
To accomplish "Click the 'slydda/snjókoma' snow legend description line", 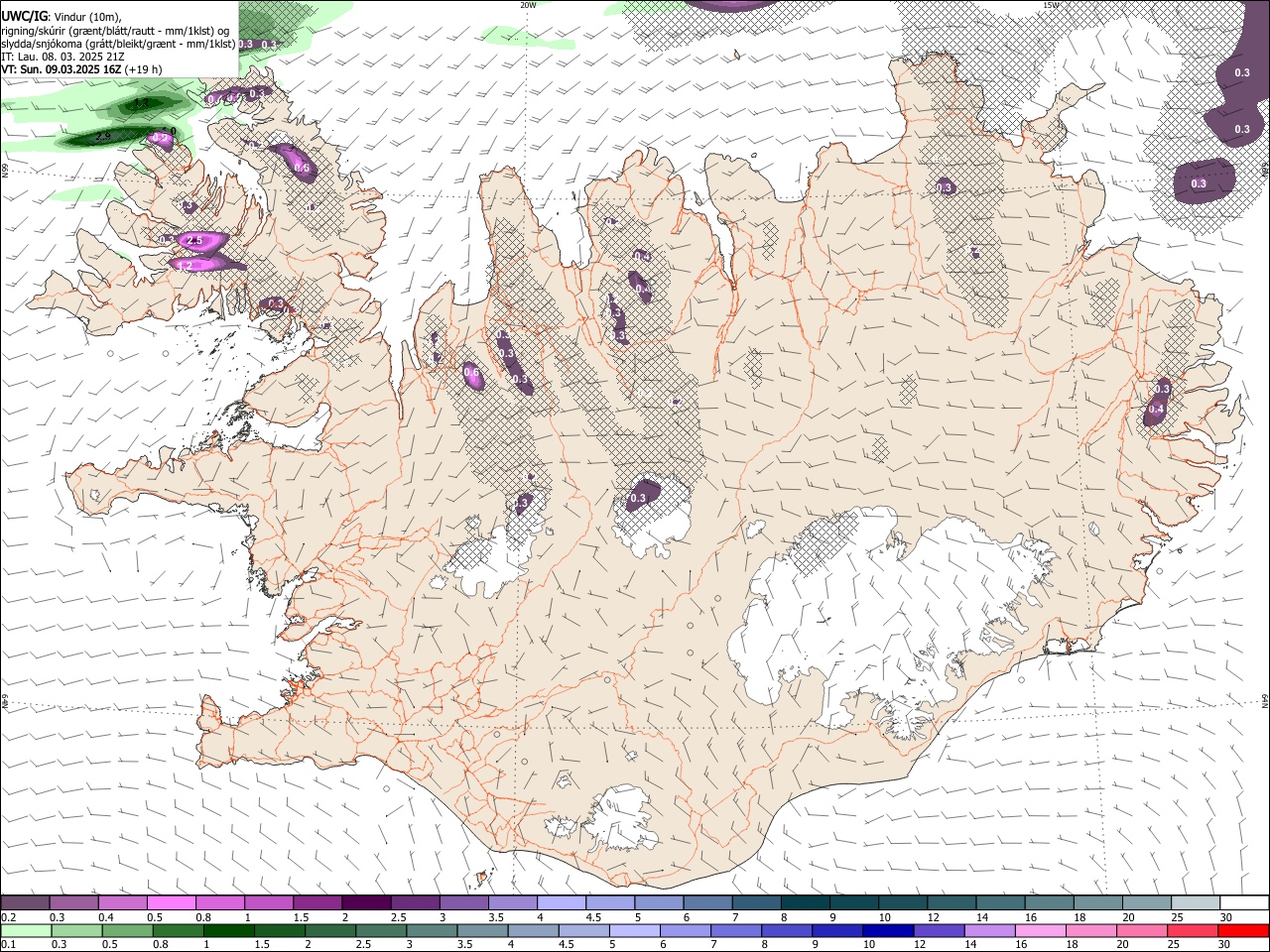I will click(x=118, y=44).
